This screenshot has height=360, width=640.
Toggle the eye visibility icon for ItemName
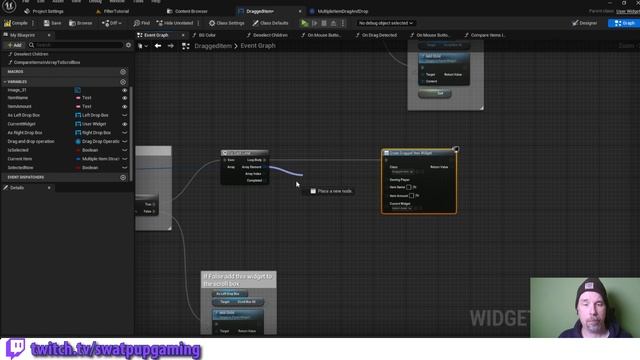pyautogui.click(x=124, y=98)
